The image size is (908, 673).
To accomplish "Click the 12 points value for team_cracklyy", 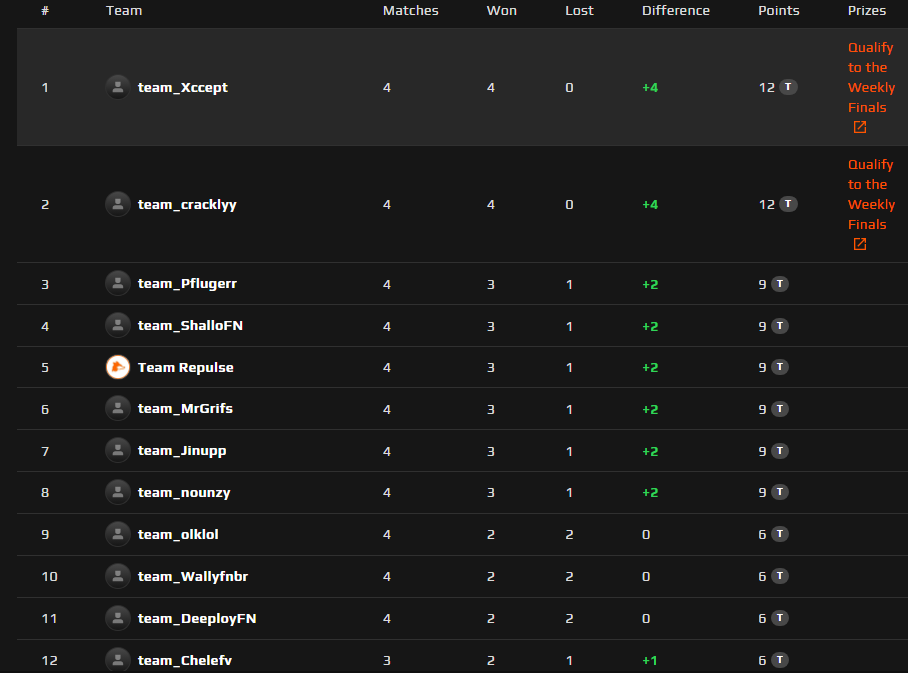I will 767,204.
